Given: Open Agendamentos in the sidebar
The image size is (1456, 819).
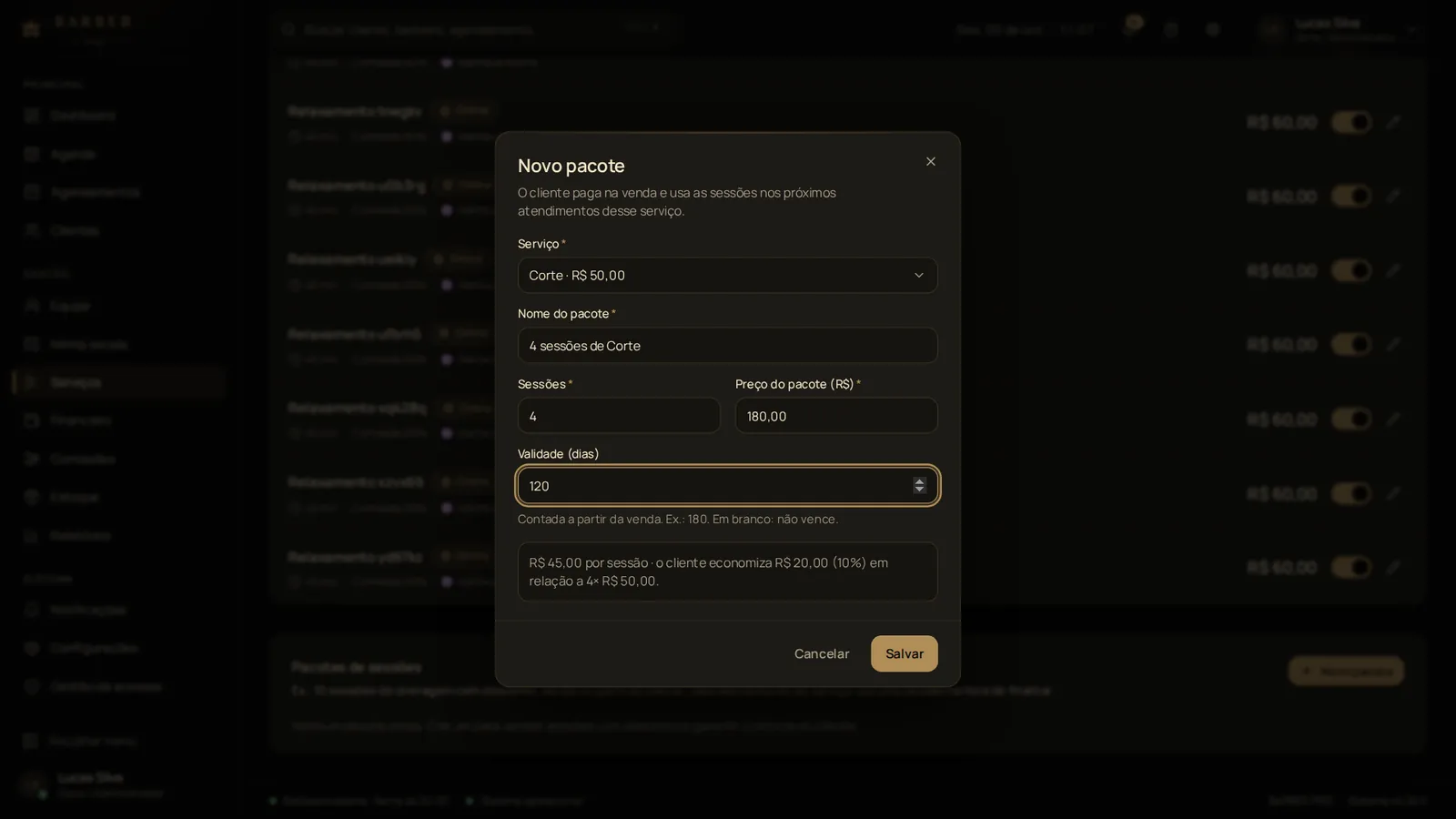Looking at the screenshot, I should click(x=118, y=192).
